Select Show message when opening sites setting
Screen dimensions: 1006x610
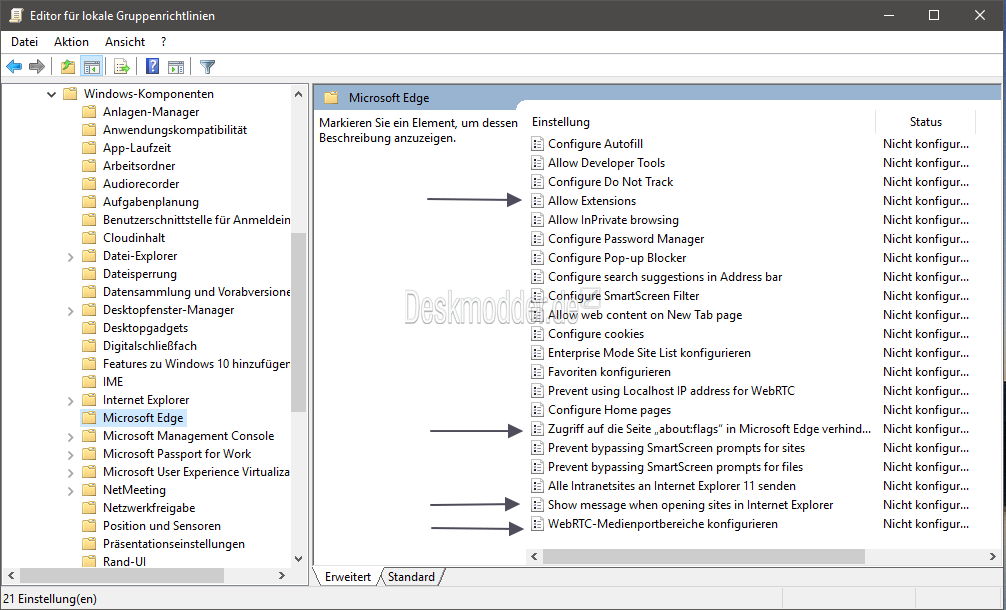[x=690, y=505]
